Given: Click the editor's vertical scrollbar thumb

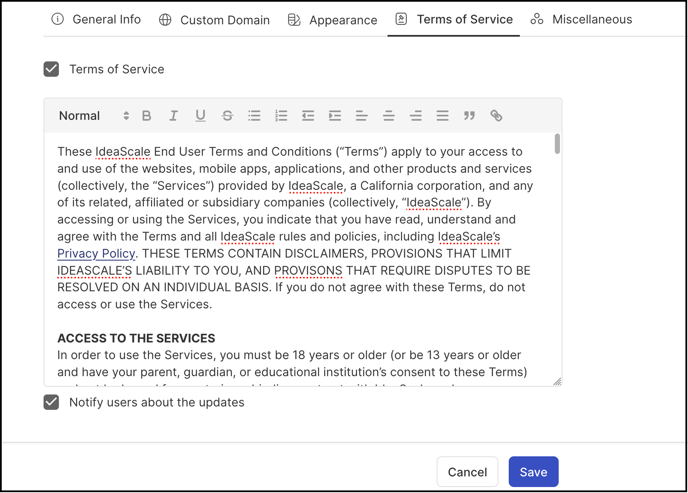Looking at the screenshot, I should pyautogui.click(x=557, y=144).
